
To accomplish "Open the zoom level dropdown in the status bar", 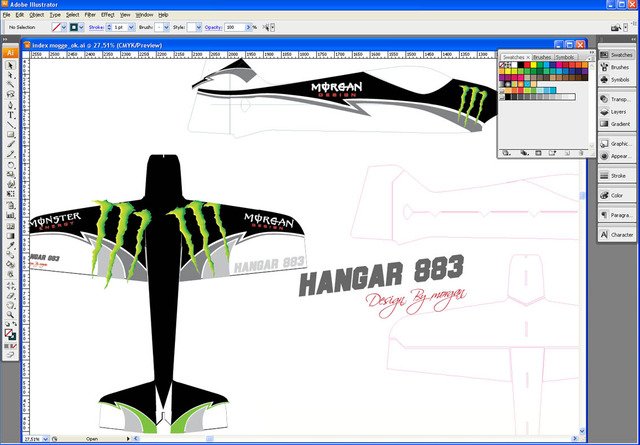I will click(x=45, y=439).
